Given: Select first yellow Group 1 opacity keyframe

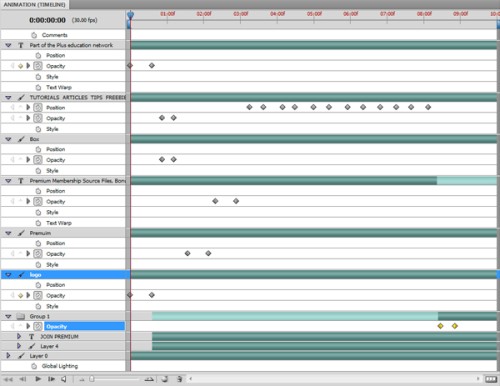Looking at the screenshot, I should (x=440, y=326).
